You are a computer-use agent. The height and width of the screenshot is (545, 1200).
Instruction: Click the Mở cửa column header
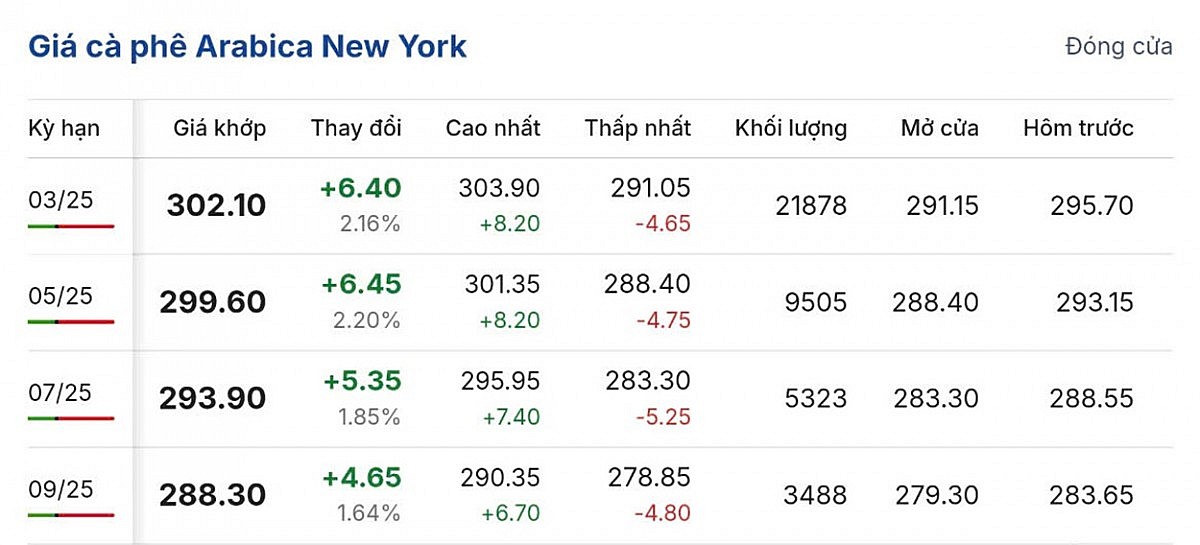pyautogui.click(x=939, y=128)
